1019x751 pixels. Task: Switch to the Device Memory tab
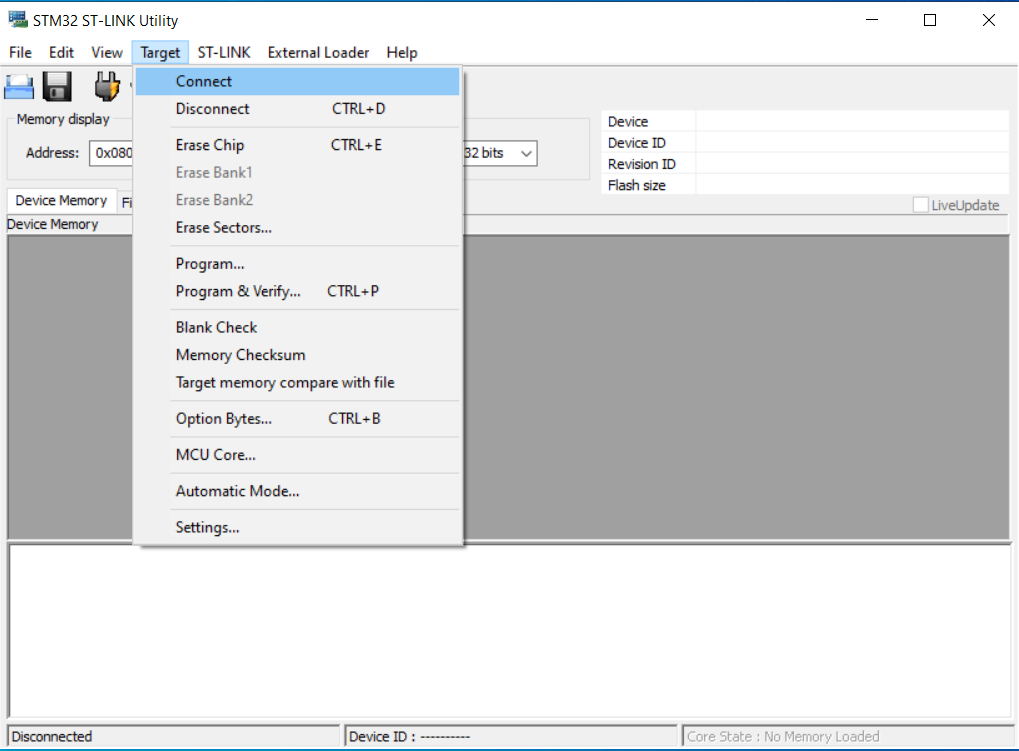click(61, 201)
